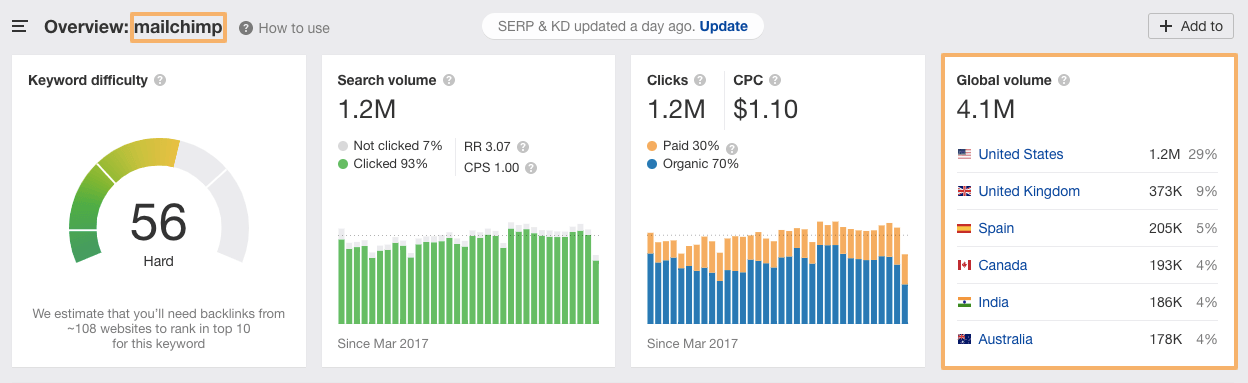This screenshot has width=1248, height=383.
Task: Click the help icon beside Paid 30%
Action: (x=731, y=148)
